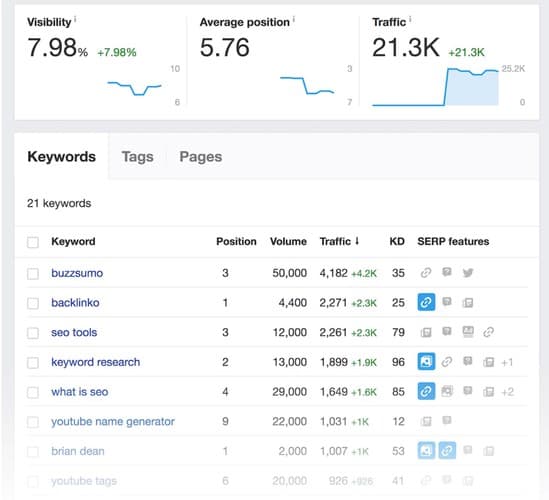Sort by KD column header
Viewport: 549px width, 500px height.
pos(397,241)
